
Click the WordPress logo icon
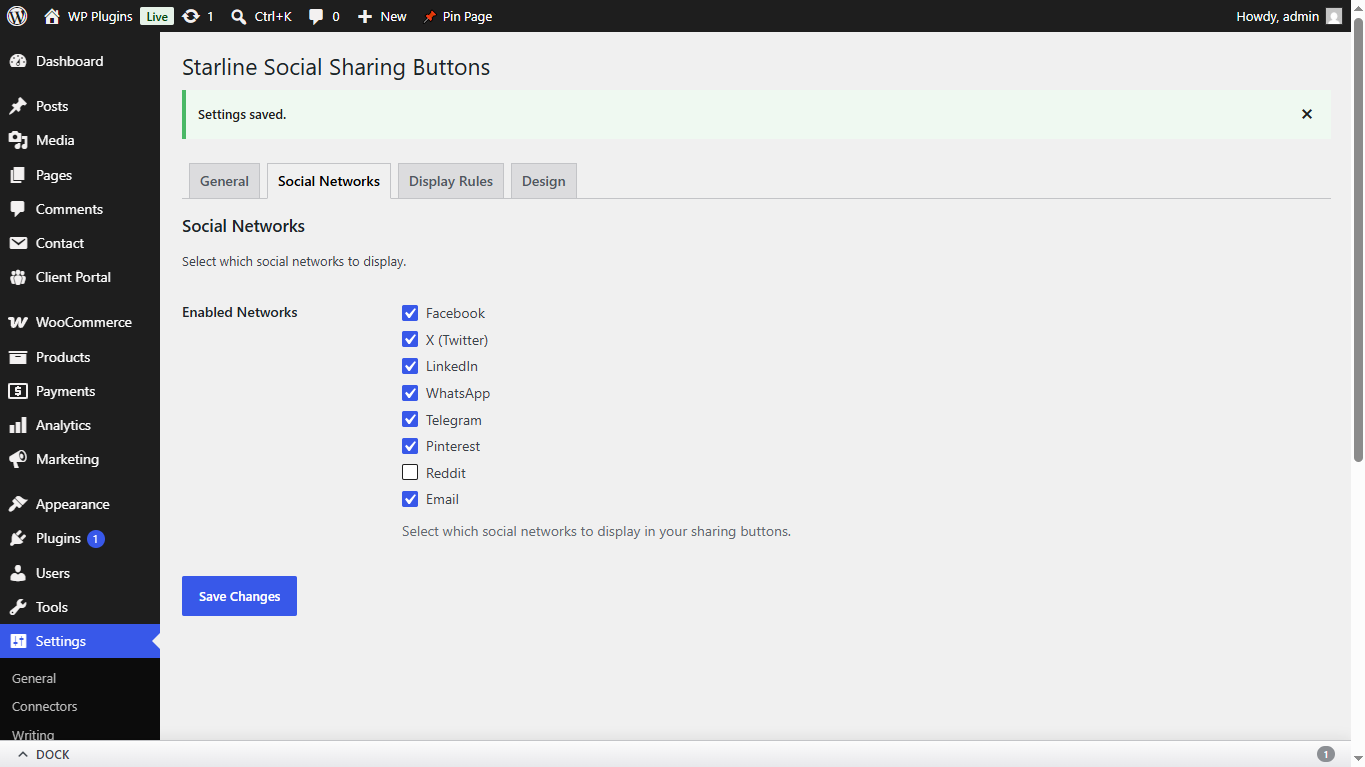[x=17, y=16]
